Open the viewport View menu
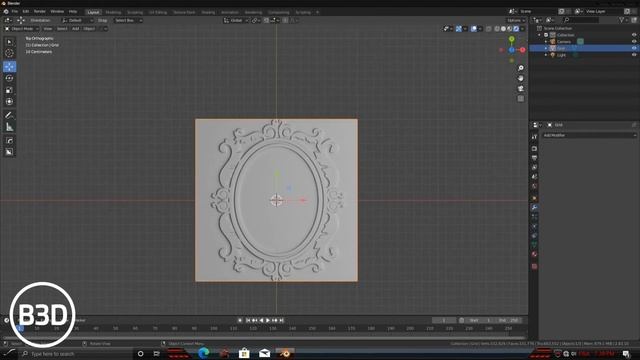Viewport: 640px width, 360px height. tap(48, 29)
